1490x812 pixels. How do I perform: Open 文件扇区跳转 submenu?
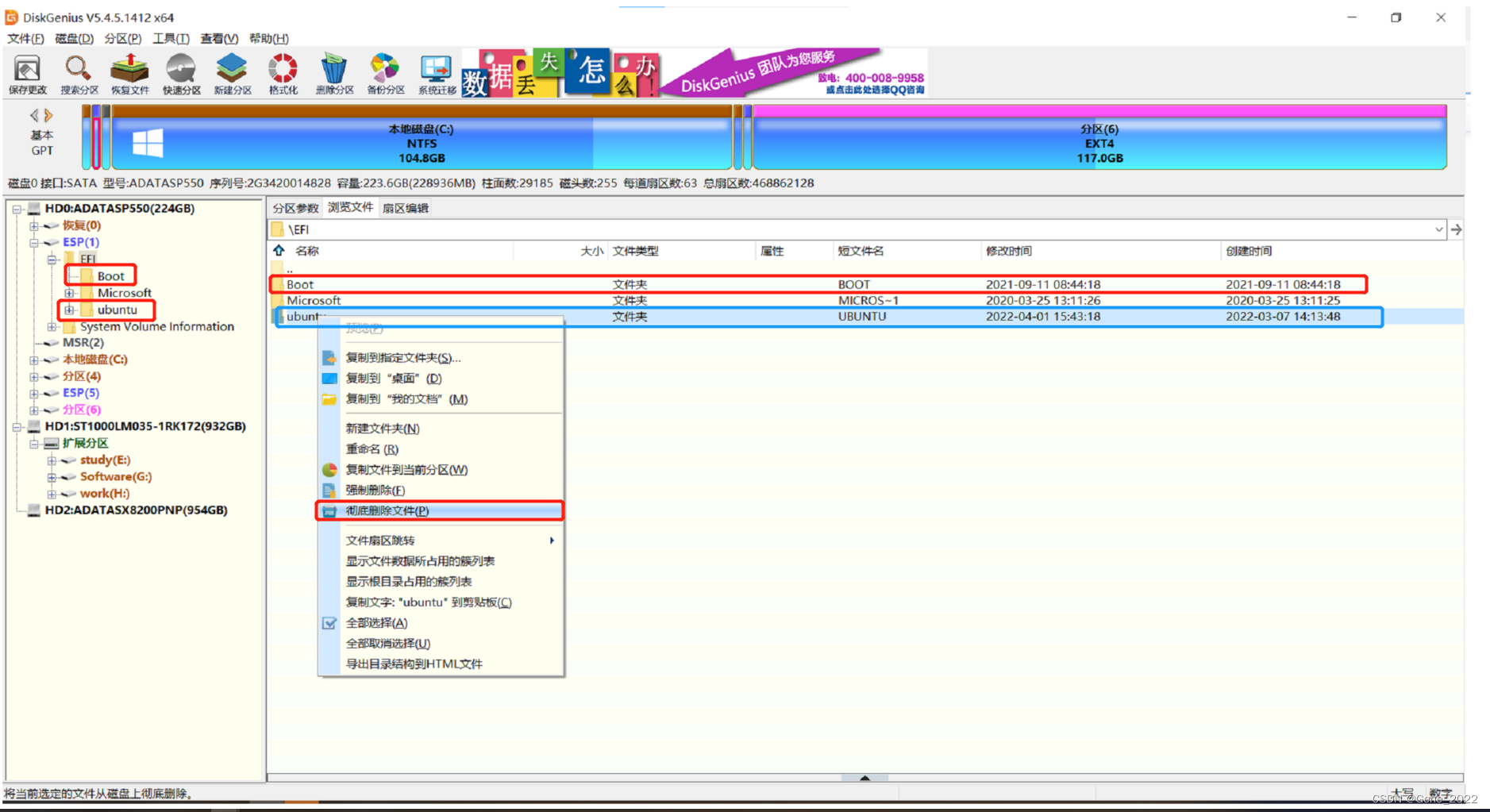click(440, 541)
